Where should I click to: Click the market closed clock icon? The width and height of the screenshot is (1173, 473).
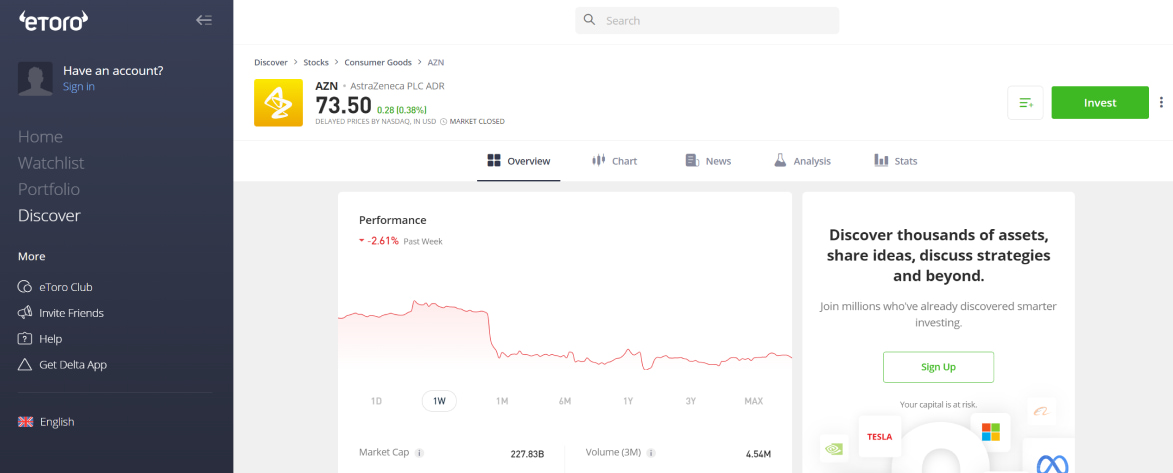[x=443, y=121]
